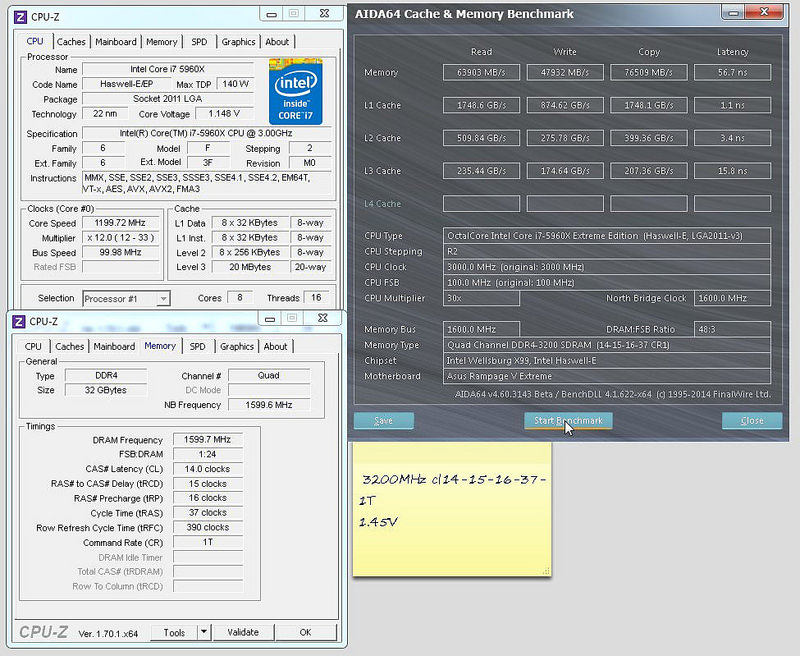Viewport: 800px width, 656px height.
Task: Click the Multiplier value x 12.0
Action: (120, 238)
